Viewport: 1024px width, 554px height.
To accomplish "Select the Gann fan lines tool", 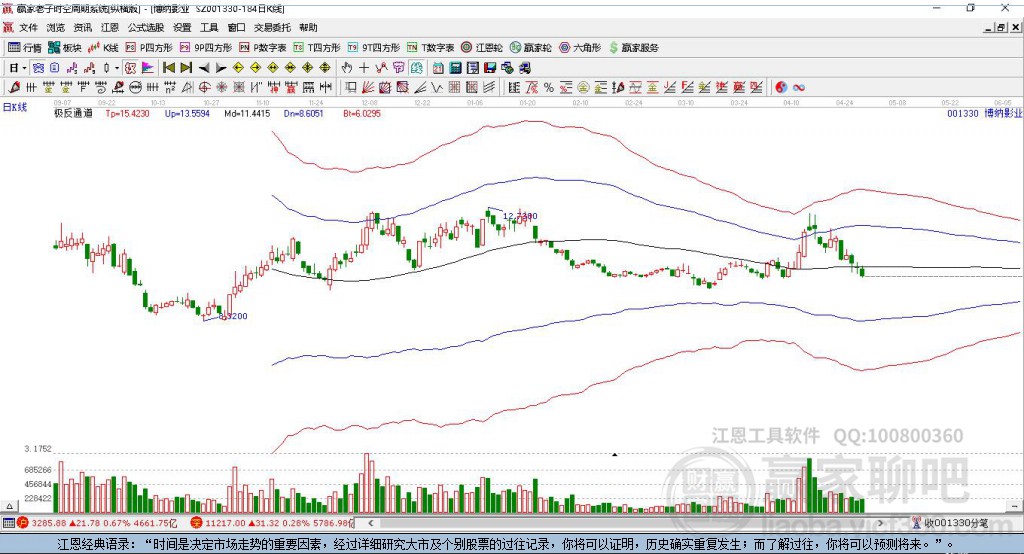I will pos(368,88).
